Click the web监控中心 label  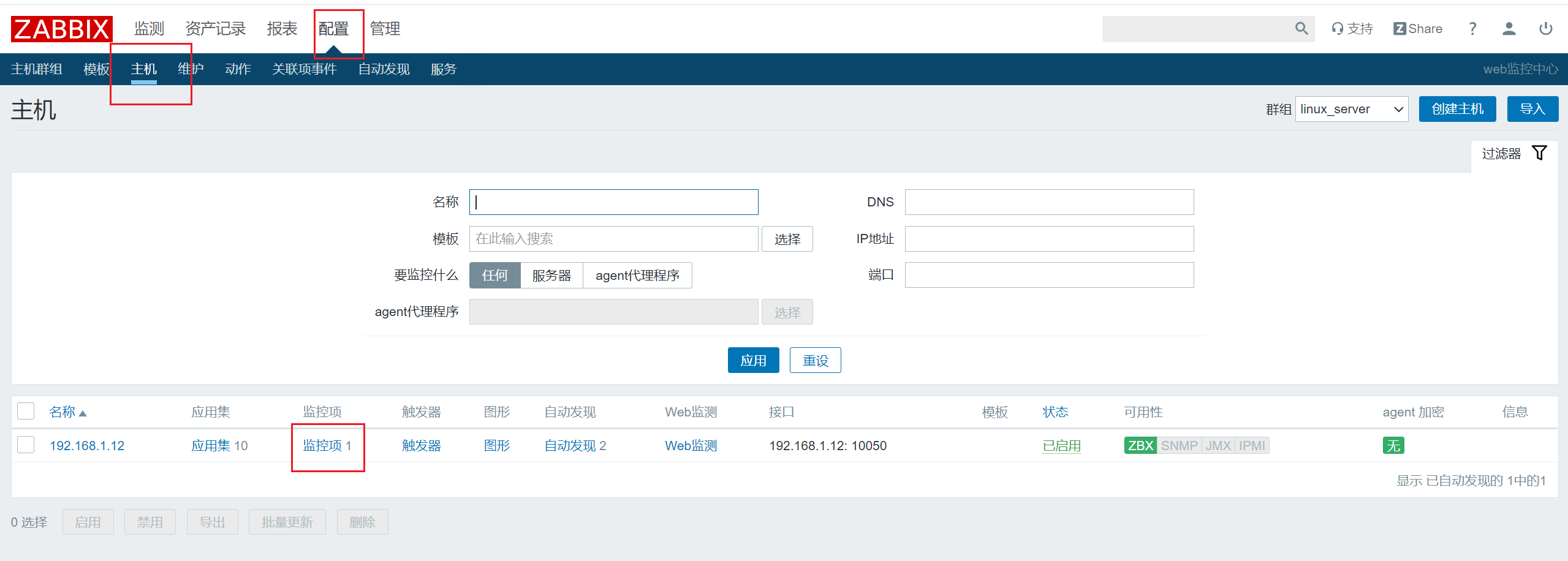point(1520,69)
